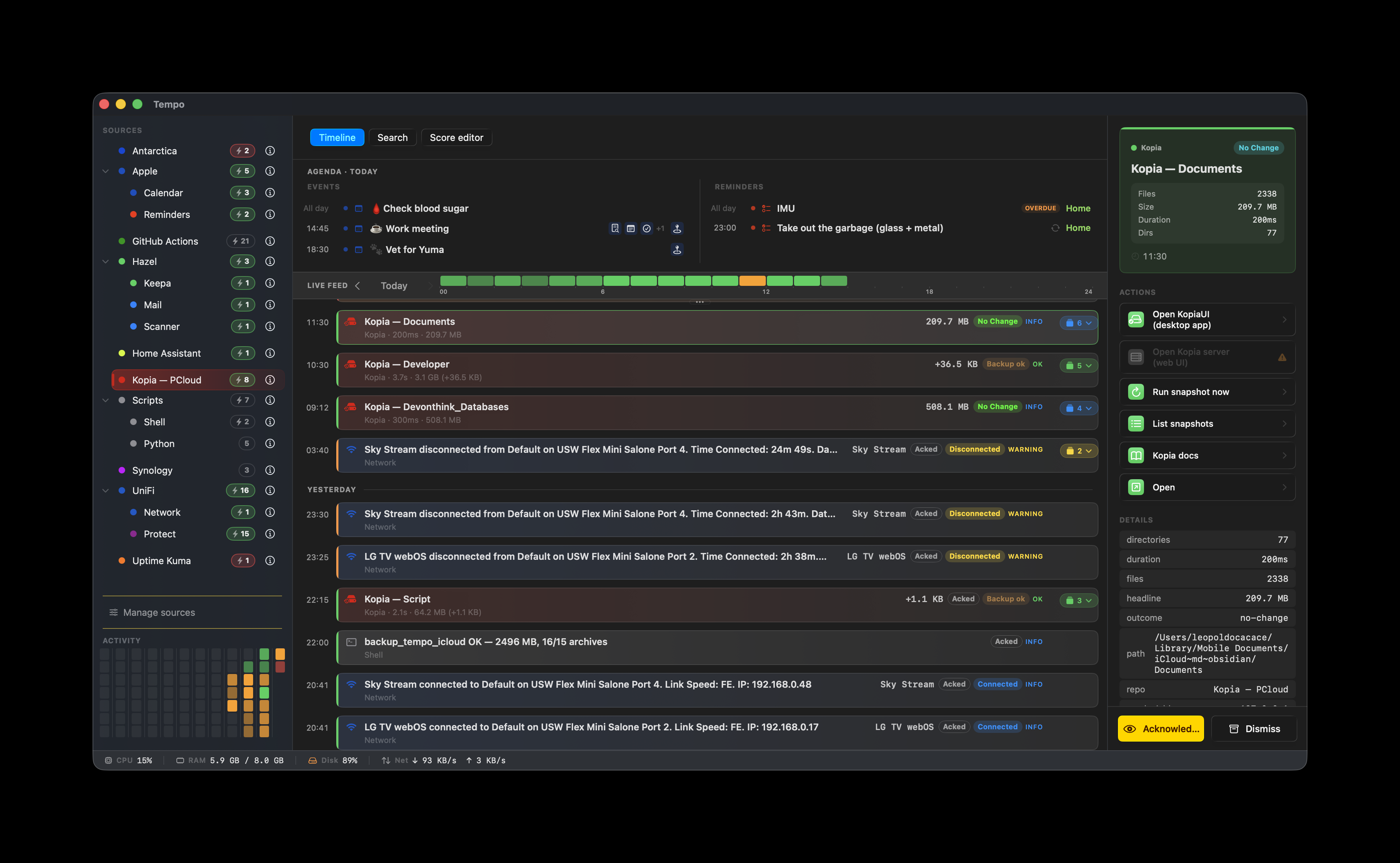Collapse the UniFi source group
This screenshot has width=1400, height=863.
click(106, 490)
